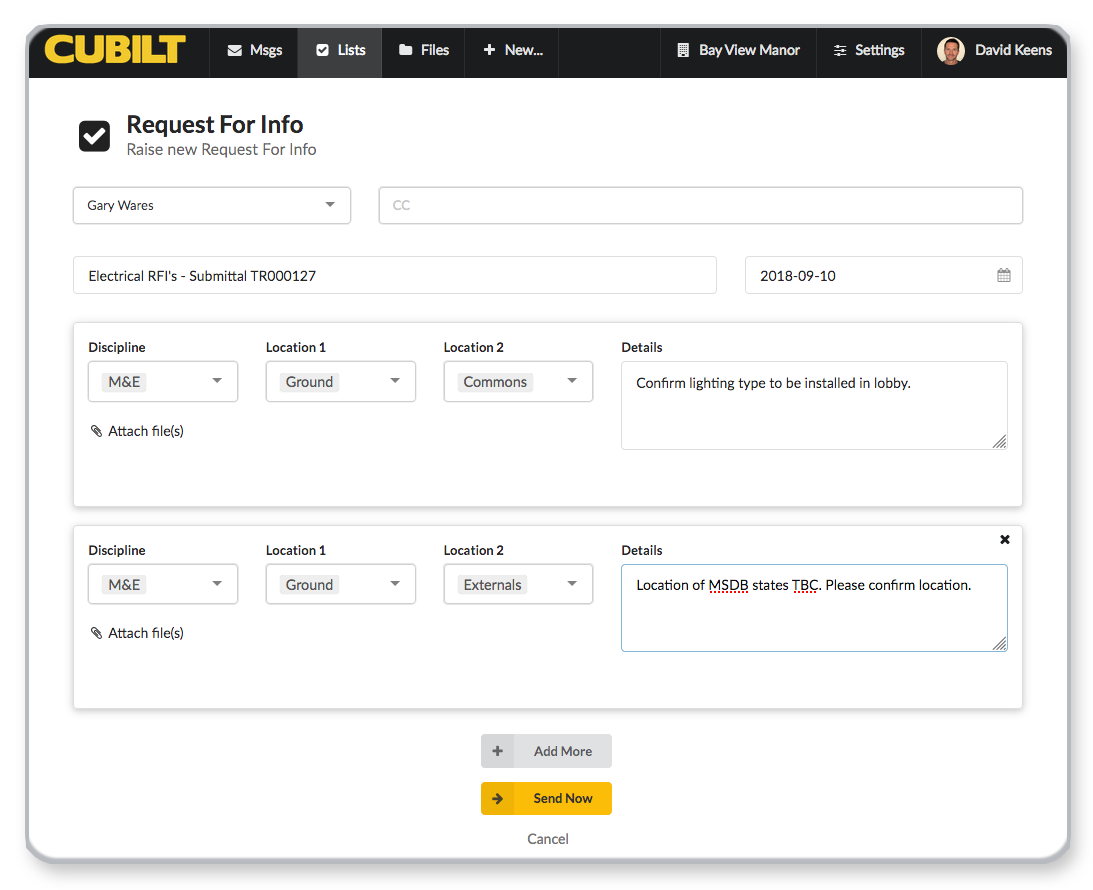Click the CUBILT logo
The height and width of the screenshot is (890, 1093).
pos(115,50)
